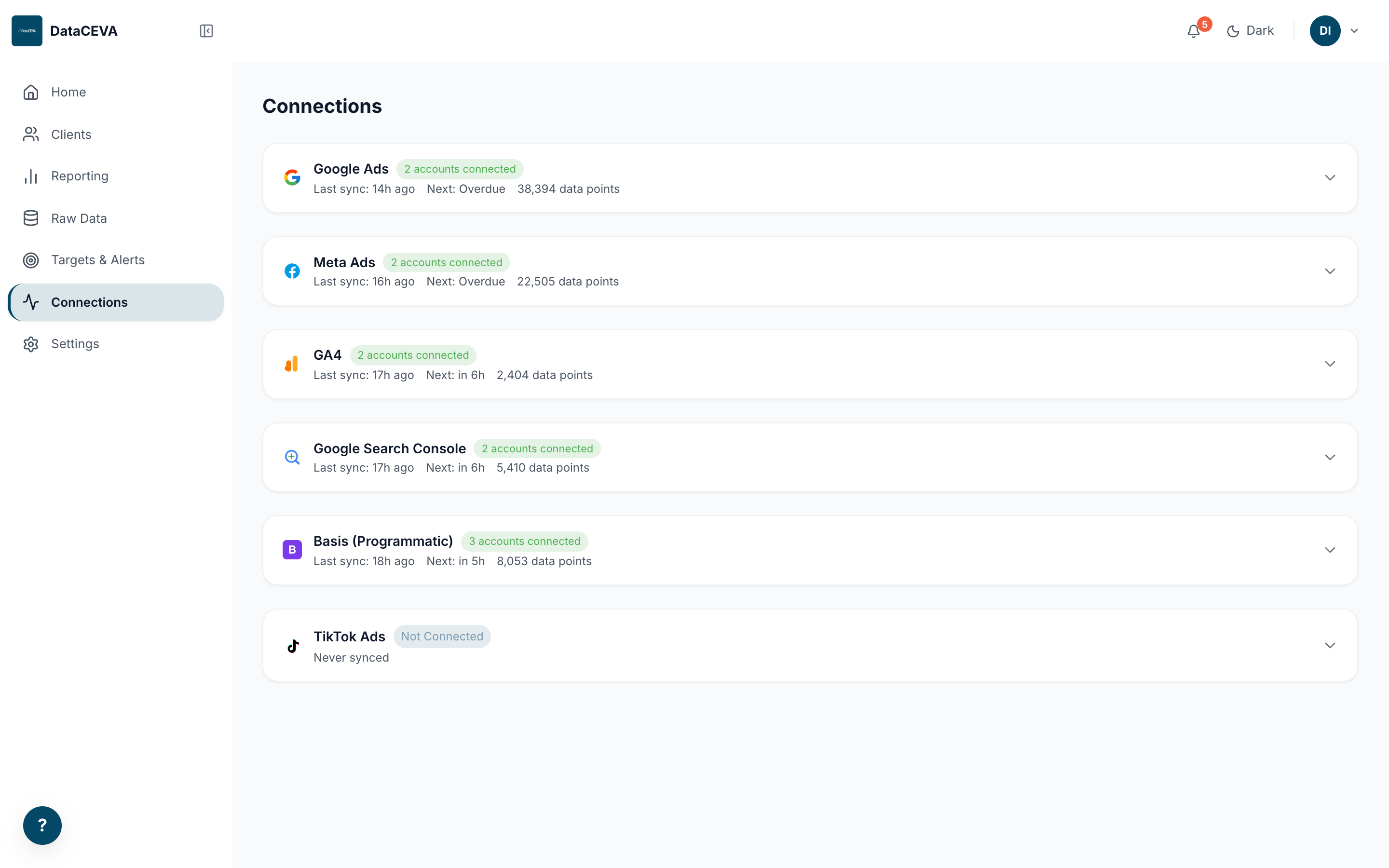Click the Raw Data database icon
The image size is (1389, 868).
31,218
